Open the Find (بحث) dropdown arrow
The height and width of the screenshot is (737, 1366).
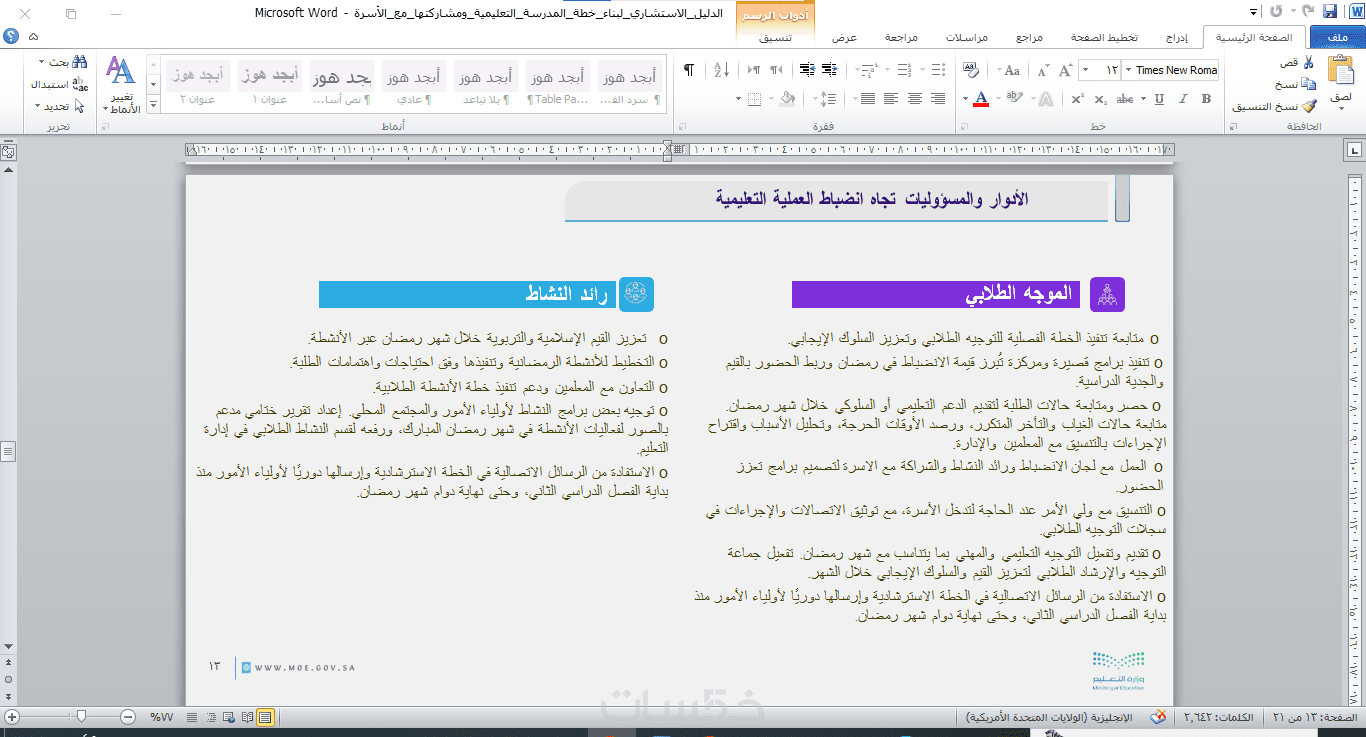click(x=41, y=62)
